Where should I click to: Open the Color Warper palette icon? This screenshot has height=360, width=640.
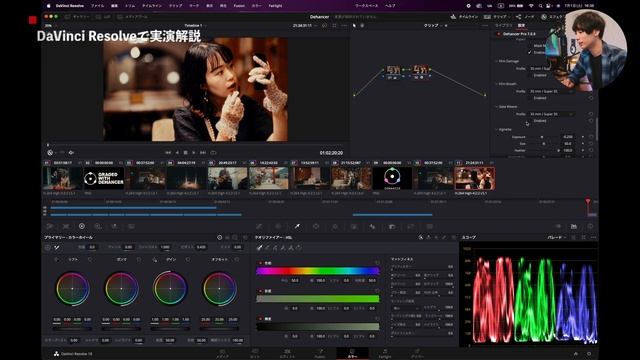[278, 226]
